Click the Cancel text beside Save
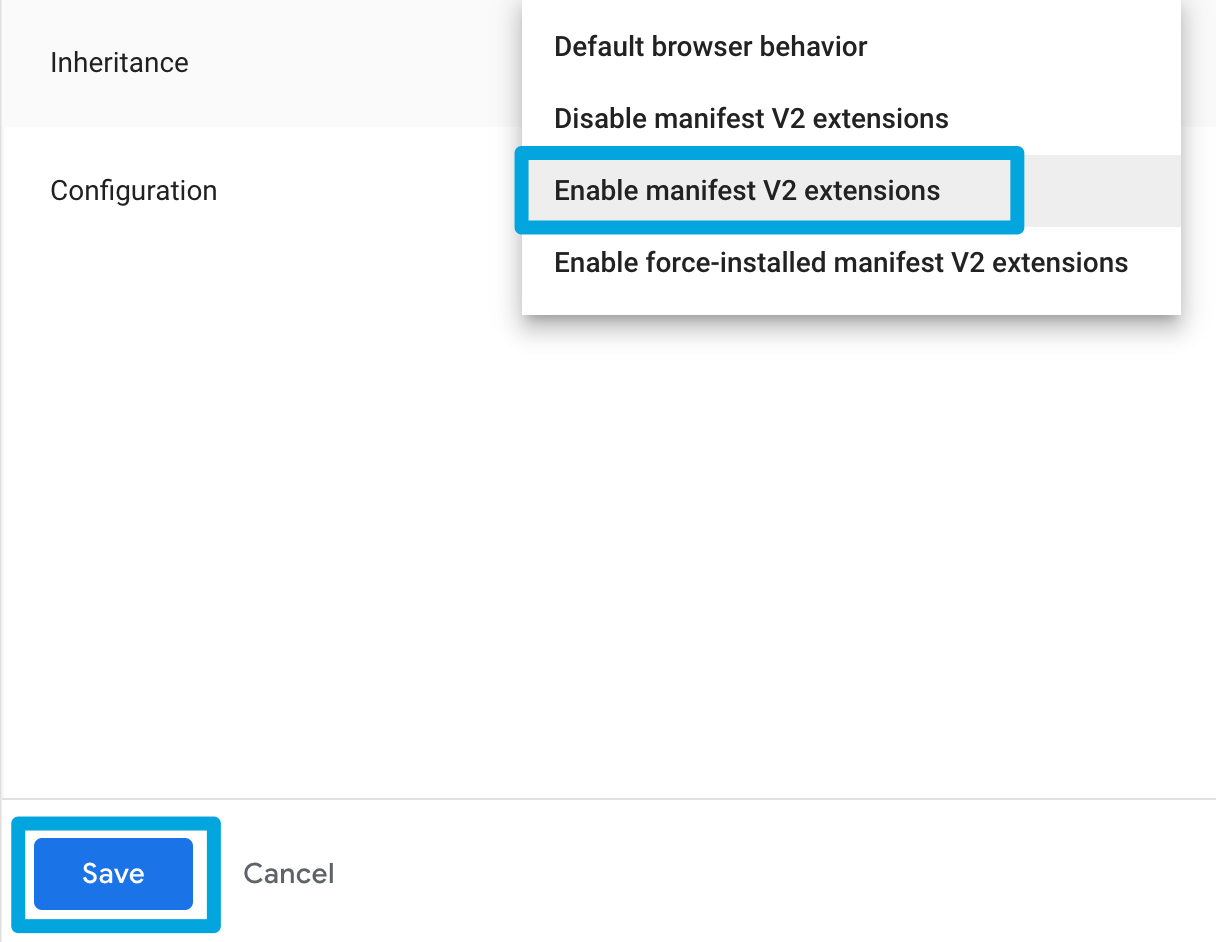Viewport: 1216px width, 942px height. (288, 874)
